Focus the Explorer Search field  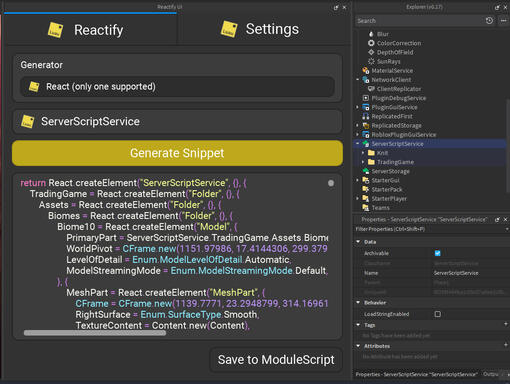[418, 21]
